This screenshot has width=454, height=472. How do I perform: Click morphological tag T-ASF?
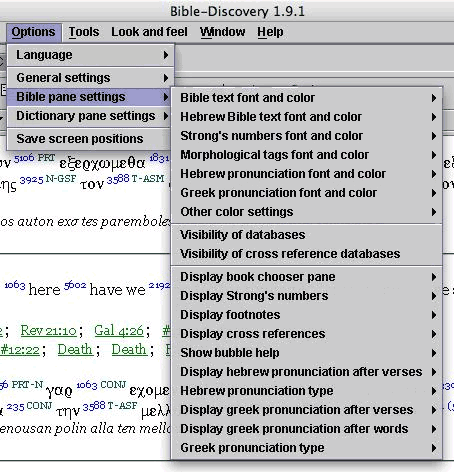coord(123,406)
